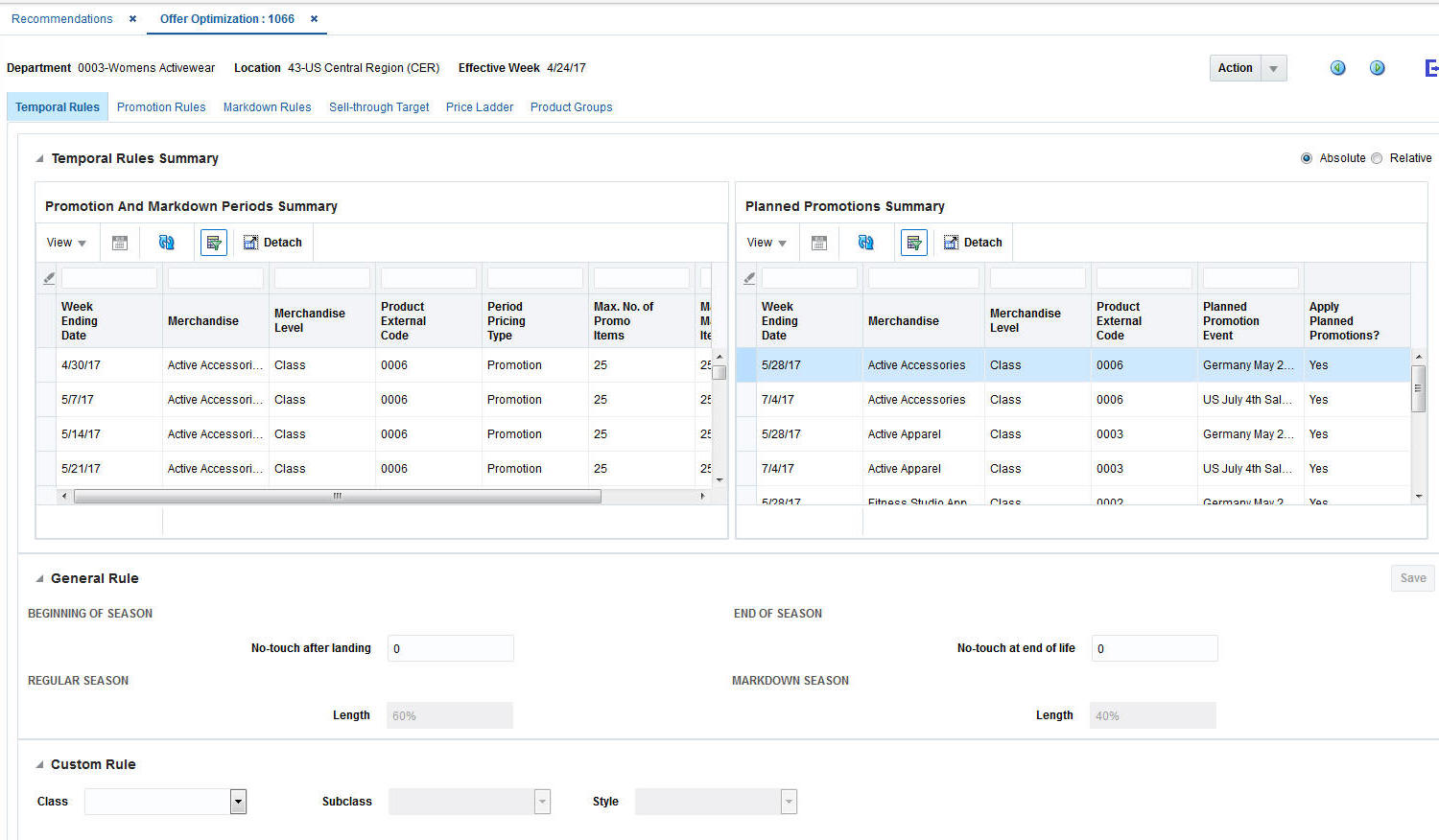
Task: Switch to the Markdown Rules tab
Action: (x=268, y=107)
